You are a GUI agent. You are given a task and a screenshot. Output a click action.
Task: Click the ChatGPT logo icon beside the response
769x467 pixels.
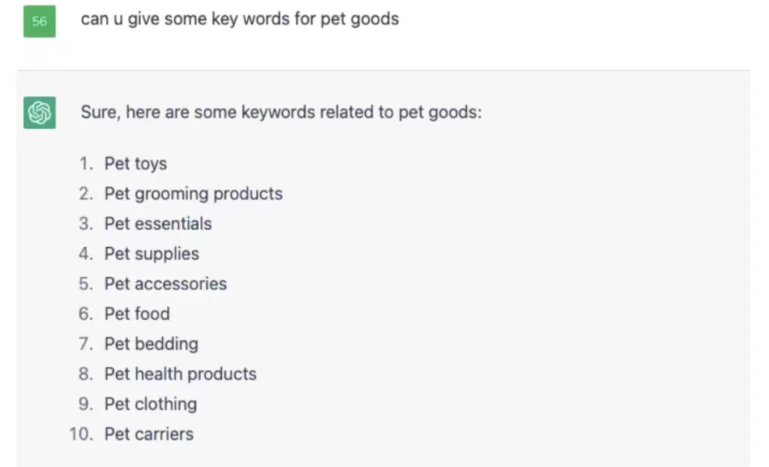pyautogui.click(x=39, y=113)
